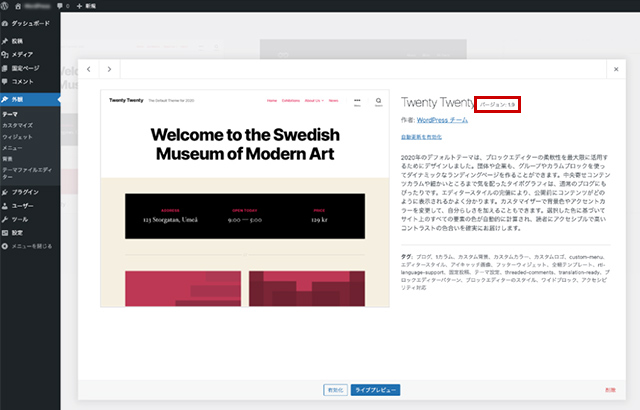
Task: Click the 自動更新を有効化 link
Action: (x=421, y=137)
